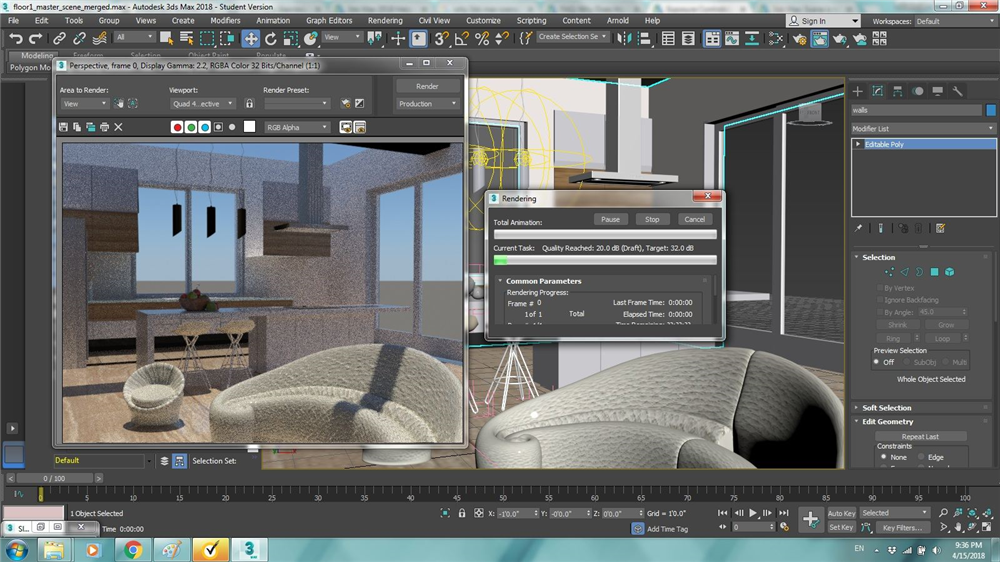Screen dimensions: 1000x562
Task: Open the Graph Editors menu
Action: (x=329, y=20)
